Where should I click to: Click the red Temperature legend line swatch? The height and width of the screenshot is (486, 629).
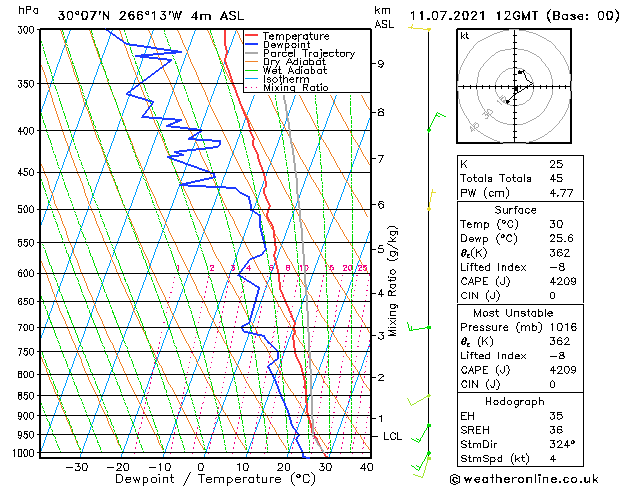tap(252, 36)
